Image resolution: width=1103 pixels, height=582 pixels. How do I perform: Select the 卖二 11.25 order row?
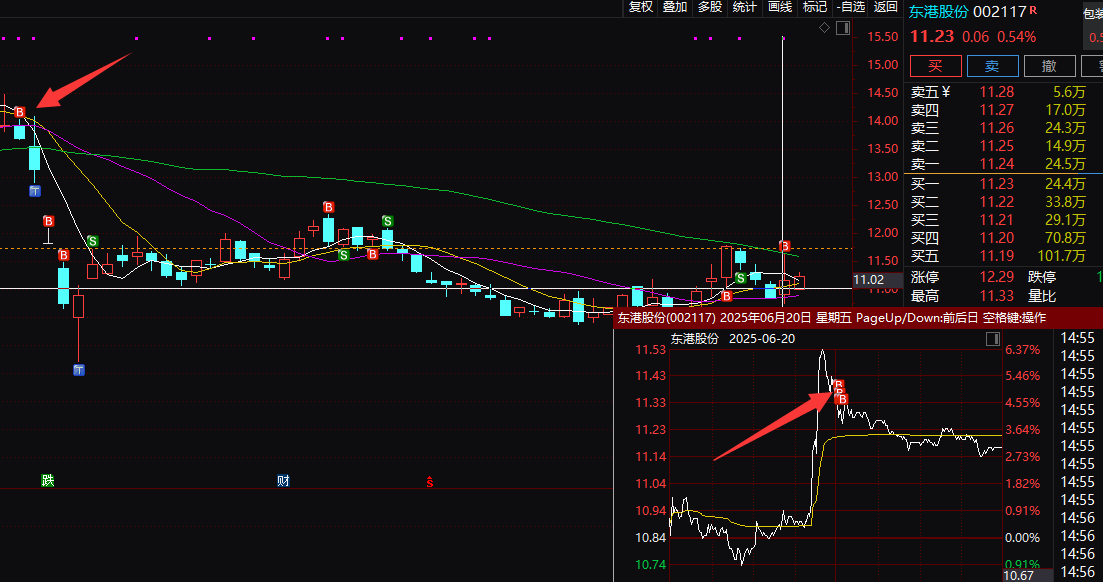(998, 146)
